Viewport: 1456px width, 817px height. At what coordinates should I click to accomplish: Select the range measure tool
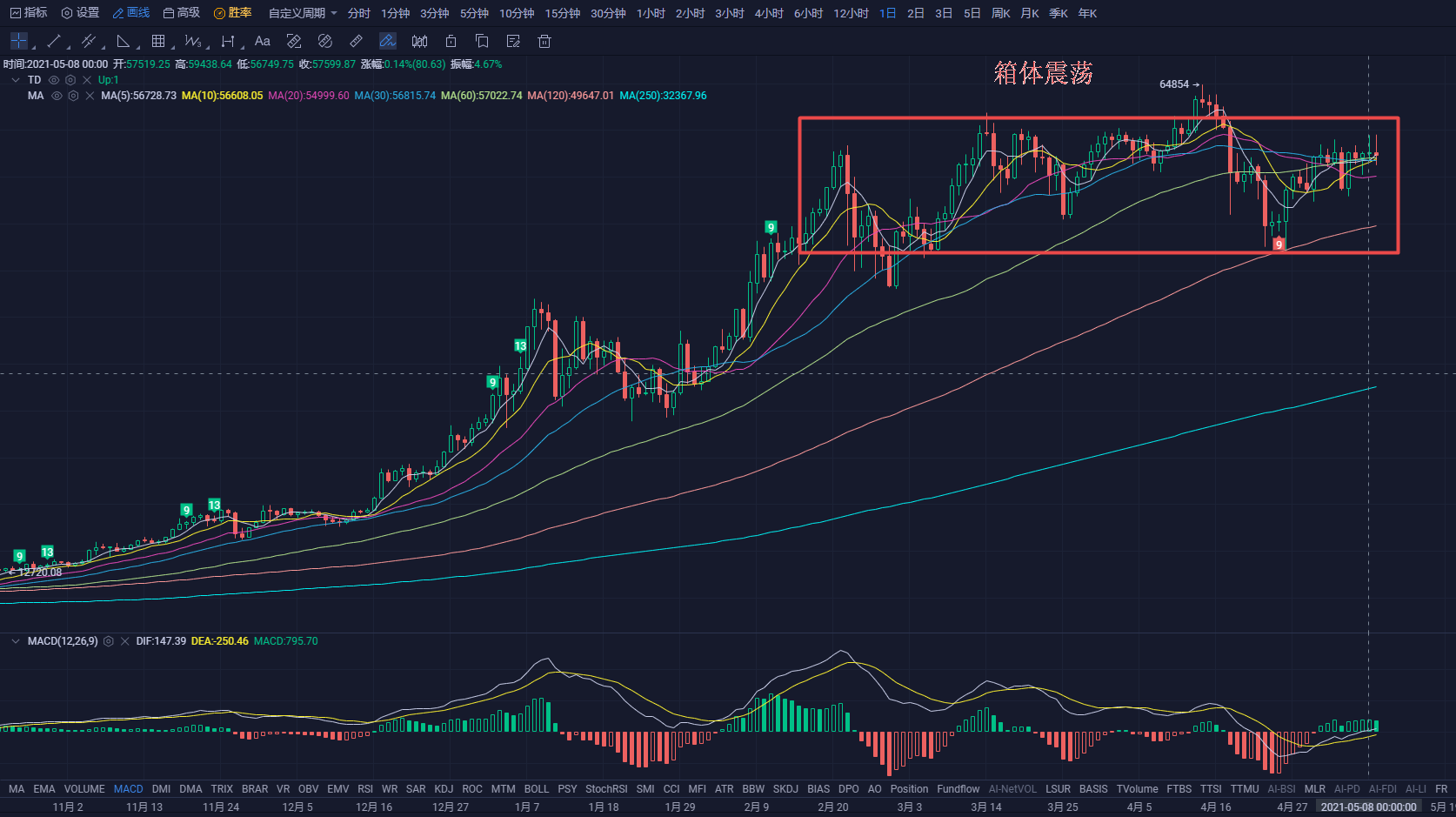[228, 41]
